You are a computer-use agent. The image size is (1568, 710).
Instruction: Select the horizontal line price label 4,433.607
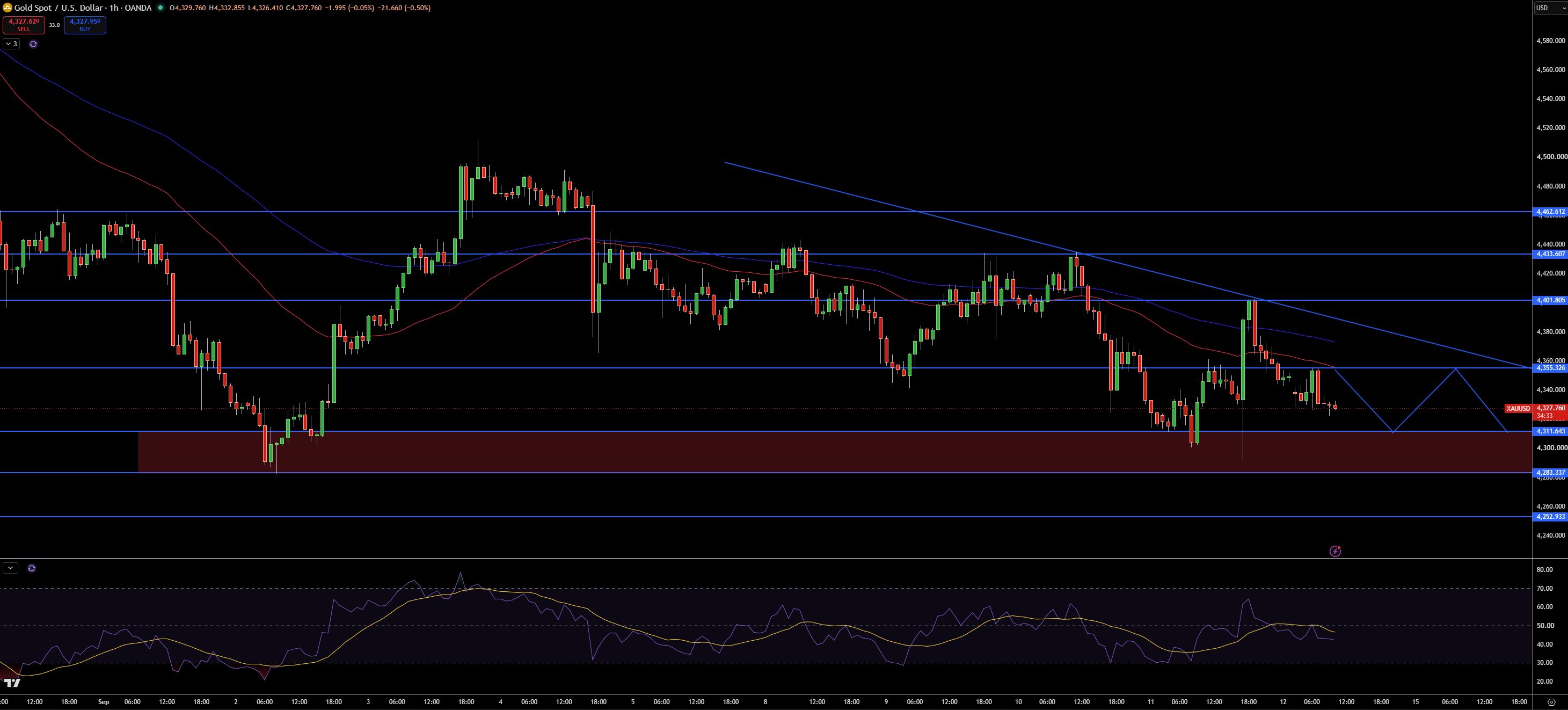pos(1550,254)
